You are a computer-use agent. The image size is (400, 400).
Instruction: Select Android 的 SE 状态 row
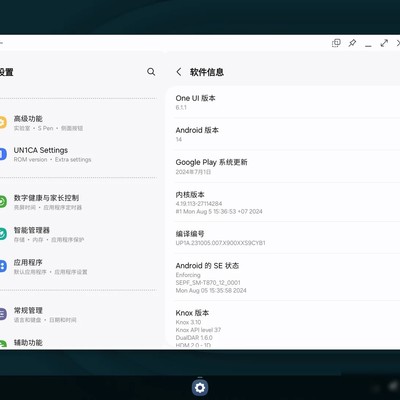coord(287,277)
